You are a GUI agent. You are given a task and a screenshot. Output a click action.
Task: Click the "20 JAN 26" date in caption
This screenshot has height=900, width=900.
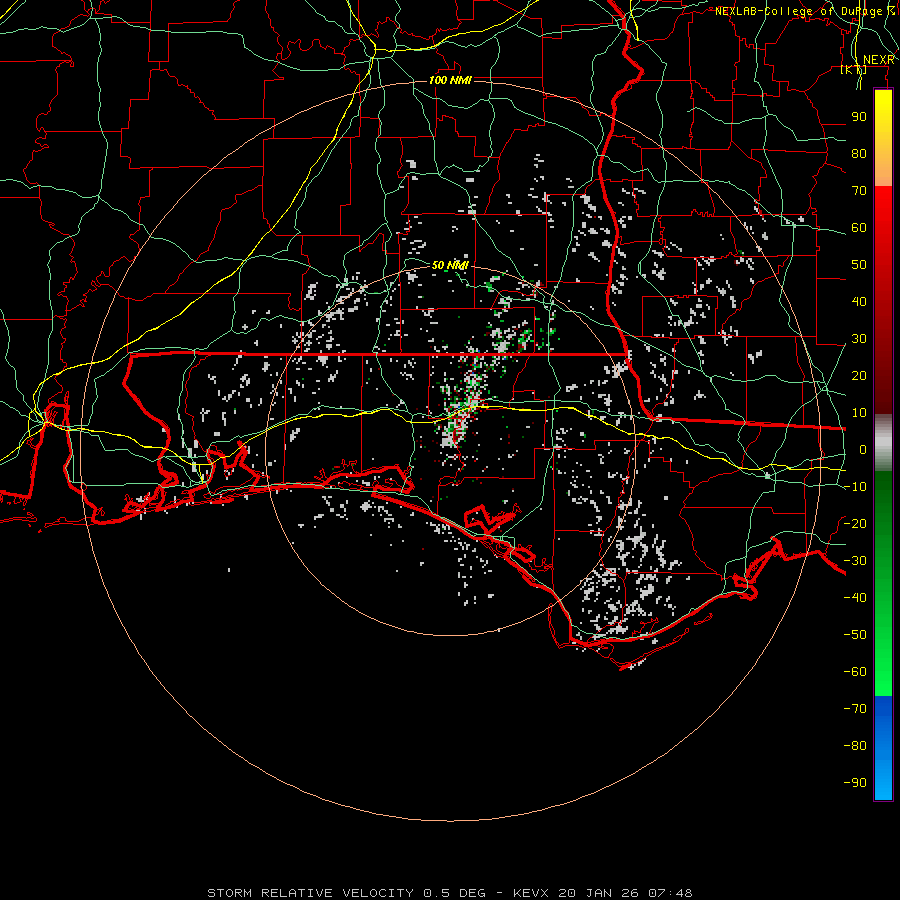pos(599,893)
